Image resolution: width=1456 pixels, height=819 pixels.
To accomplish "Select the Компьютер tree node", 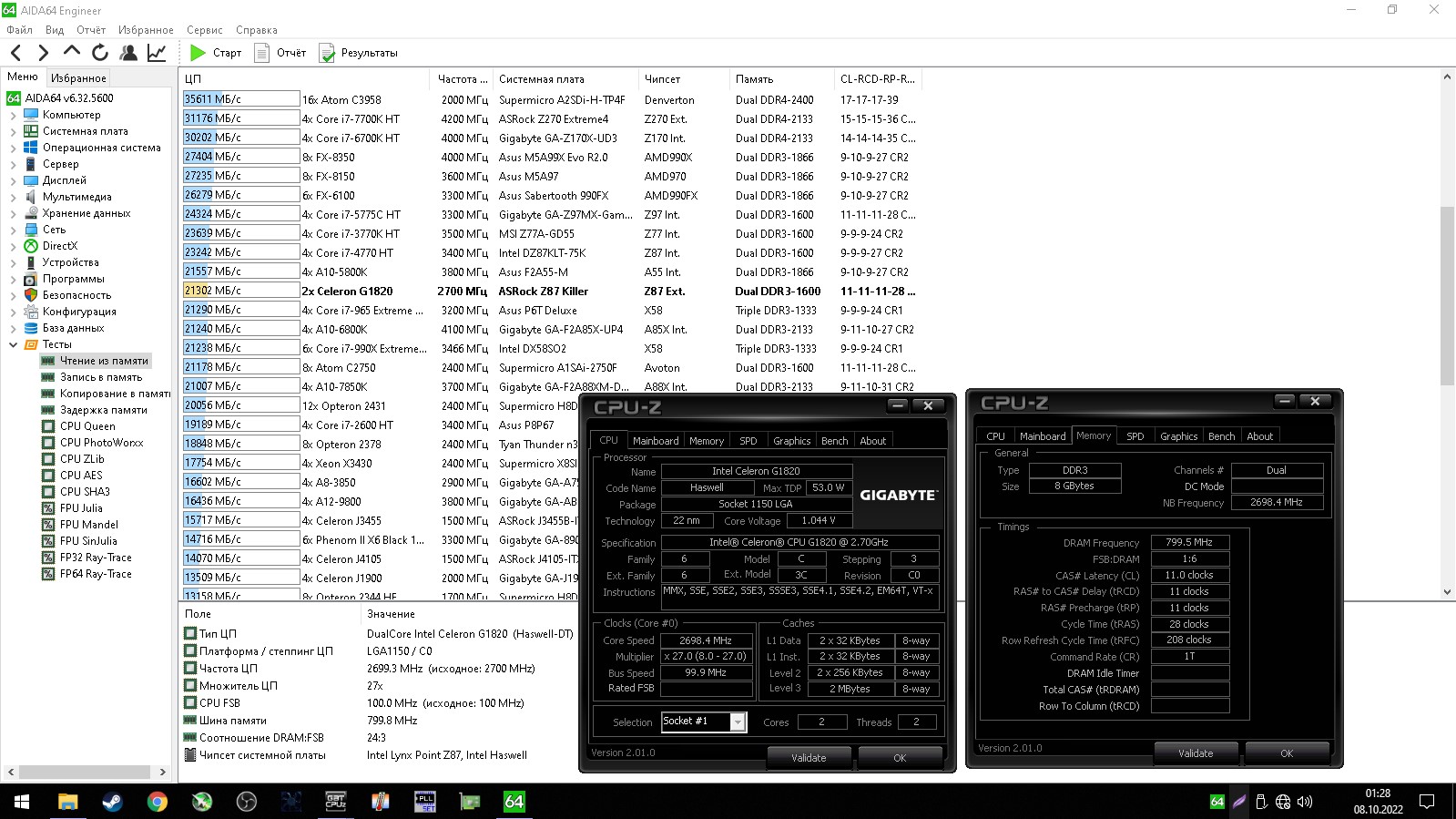I will click(x=71, y=115).
